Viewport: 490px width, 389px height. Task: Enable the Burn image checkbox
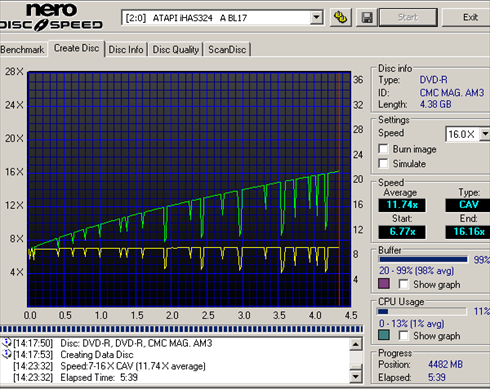click(383, 149)
